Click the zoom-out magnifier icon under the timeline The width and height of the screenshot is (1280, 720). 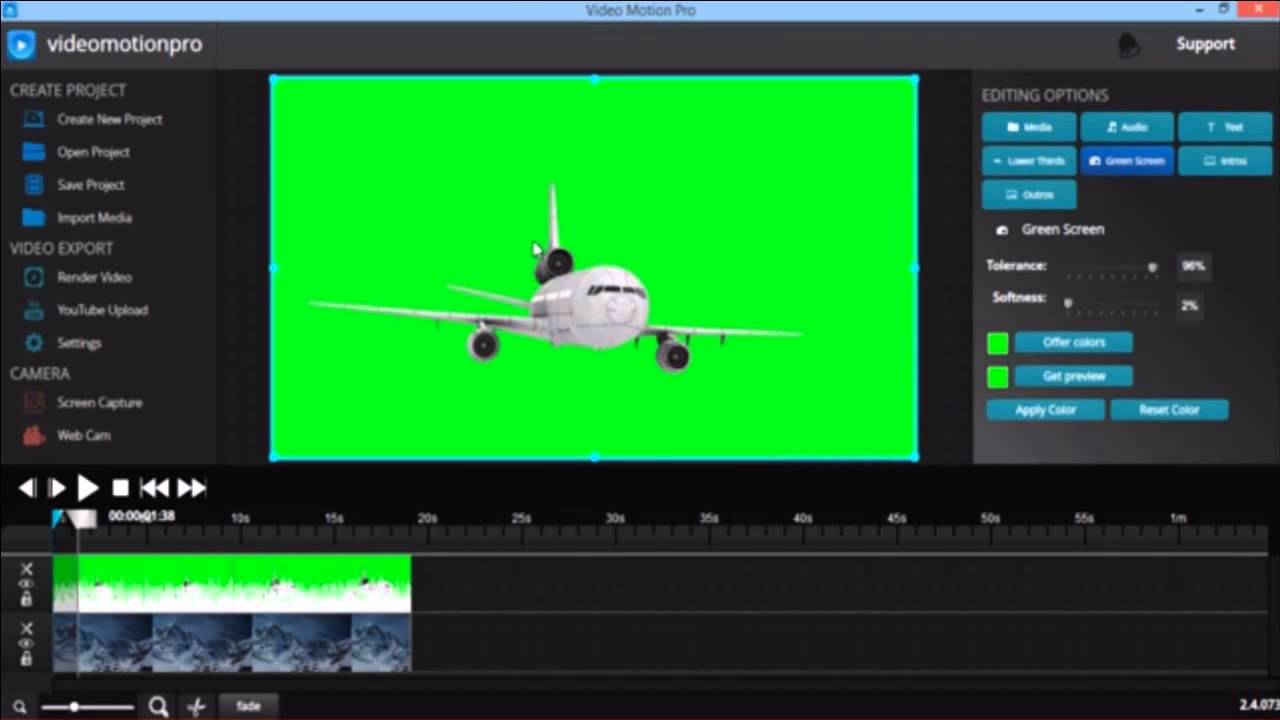click(19, 707)
